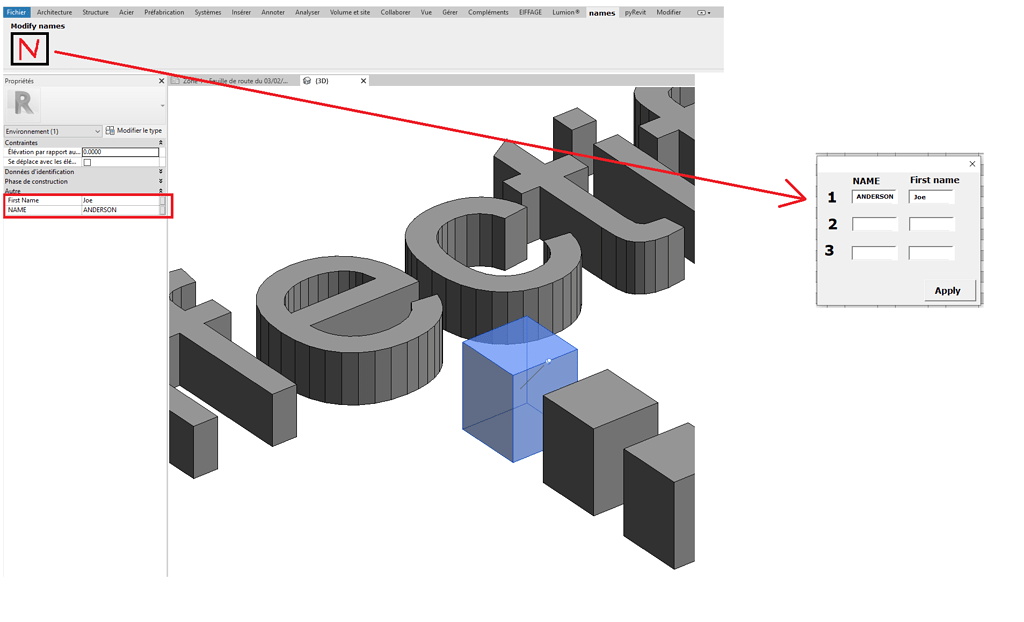
Task: Click the 3D cube icon on the (3D) tab
Action: pos(307,80)
